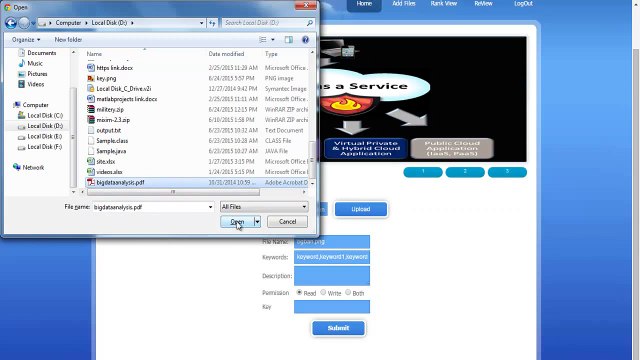Open recent pages dropdown beside Forward
Screen dimensions: 640x360
(x=33, y=23)
